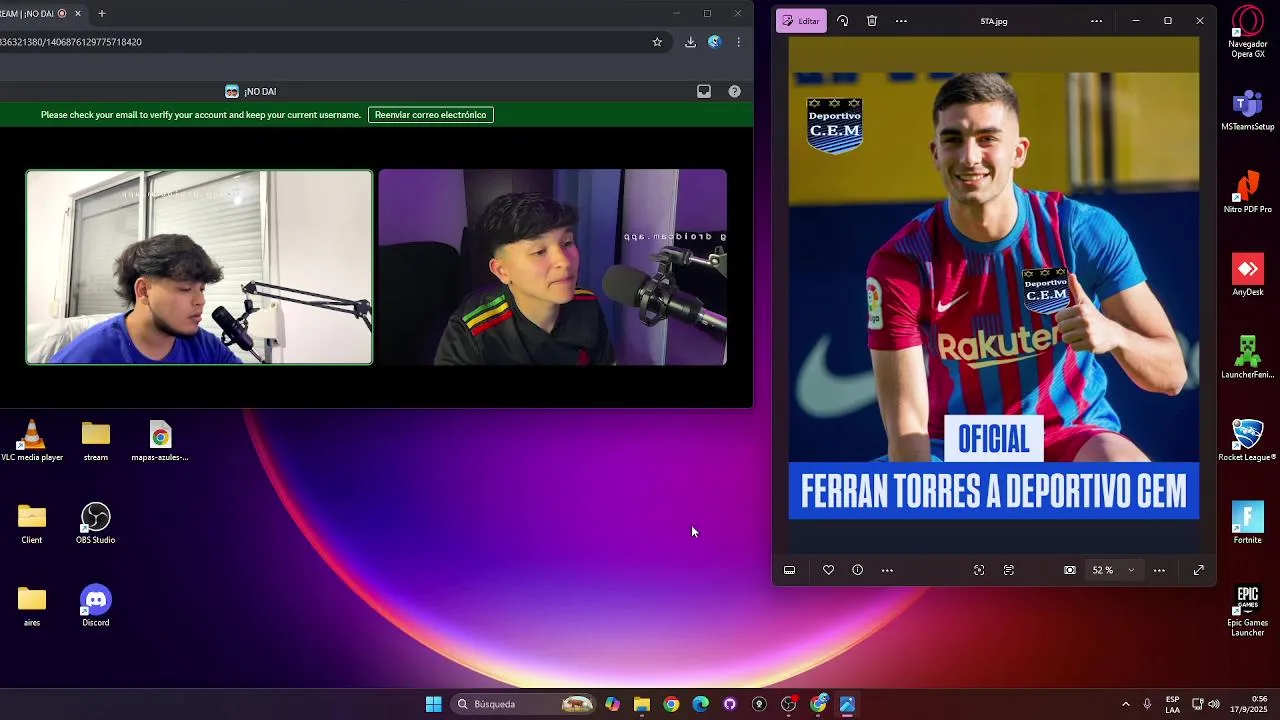Select the left webcam video with blue shirt

199,267
